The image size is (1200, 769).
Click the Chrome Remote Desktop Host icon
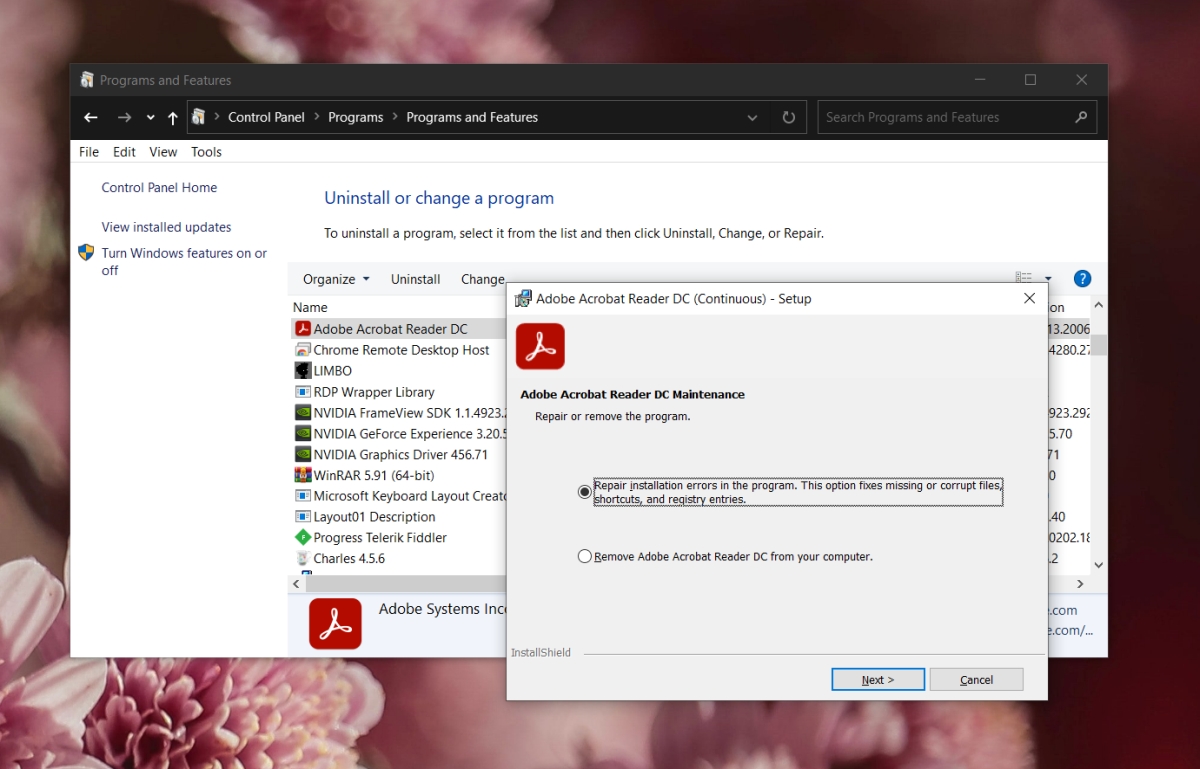click(303, 349)
